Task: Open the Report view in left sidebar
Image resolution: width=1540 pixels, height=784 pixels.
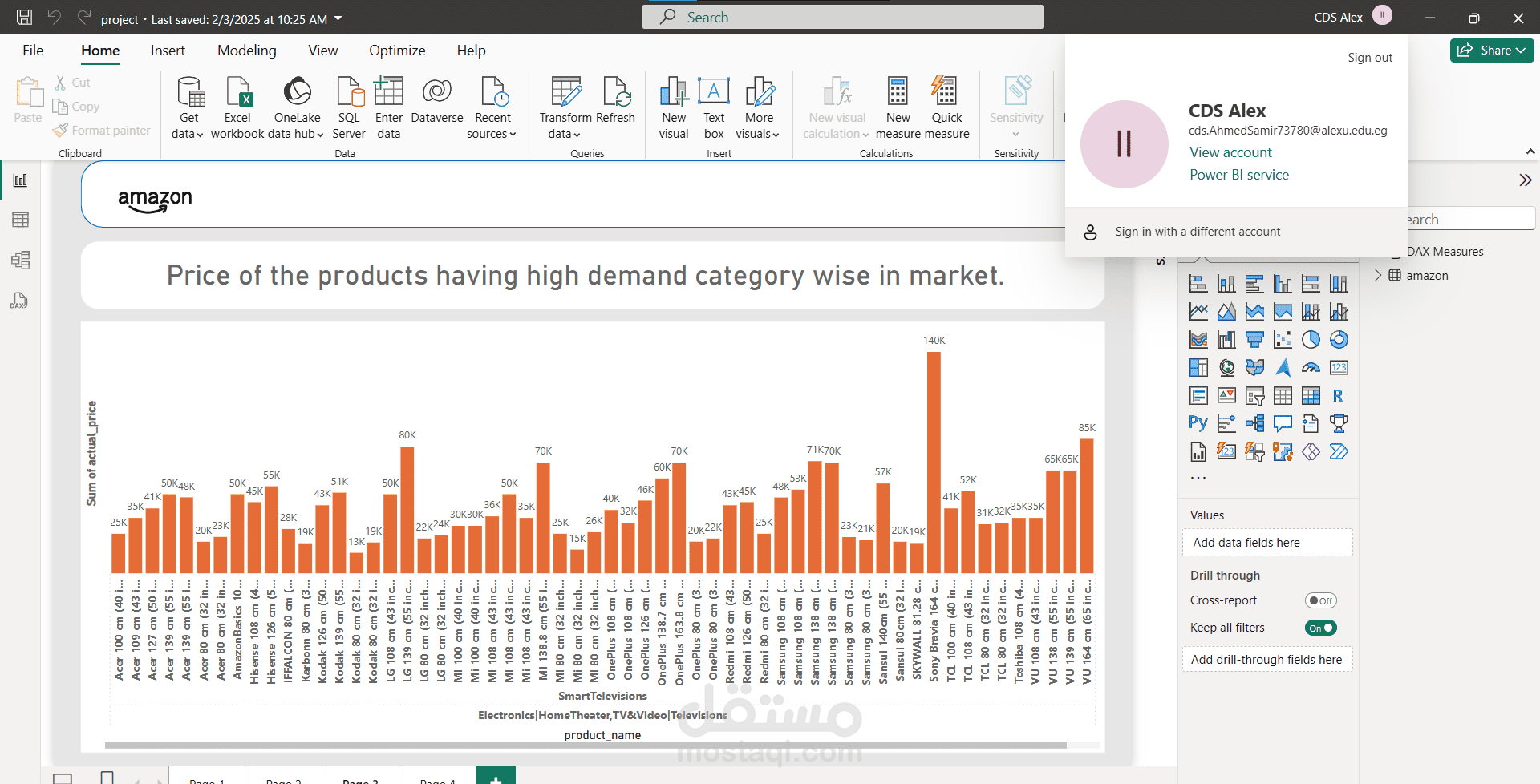Action: click(x=20, y=180)
